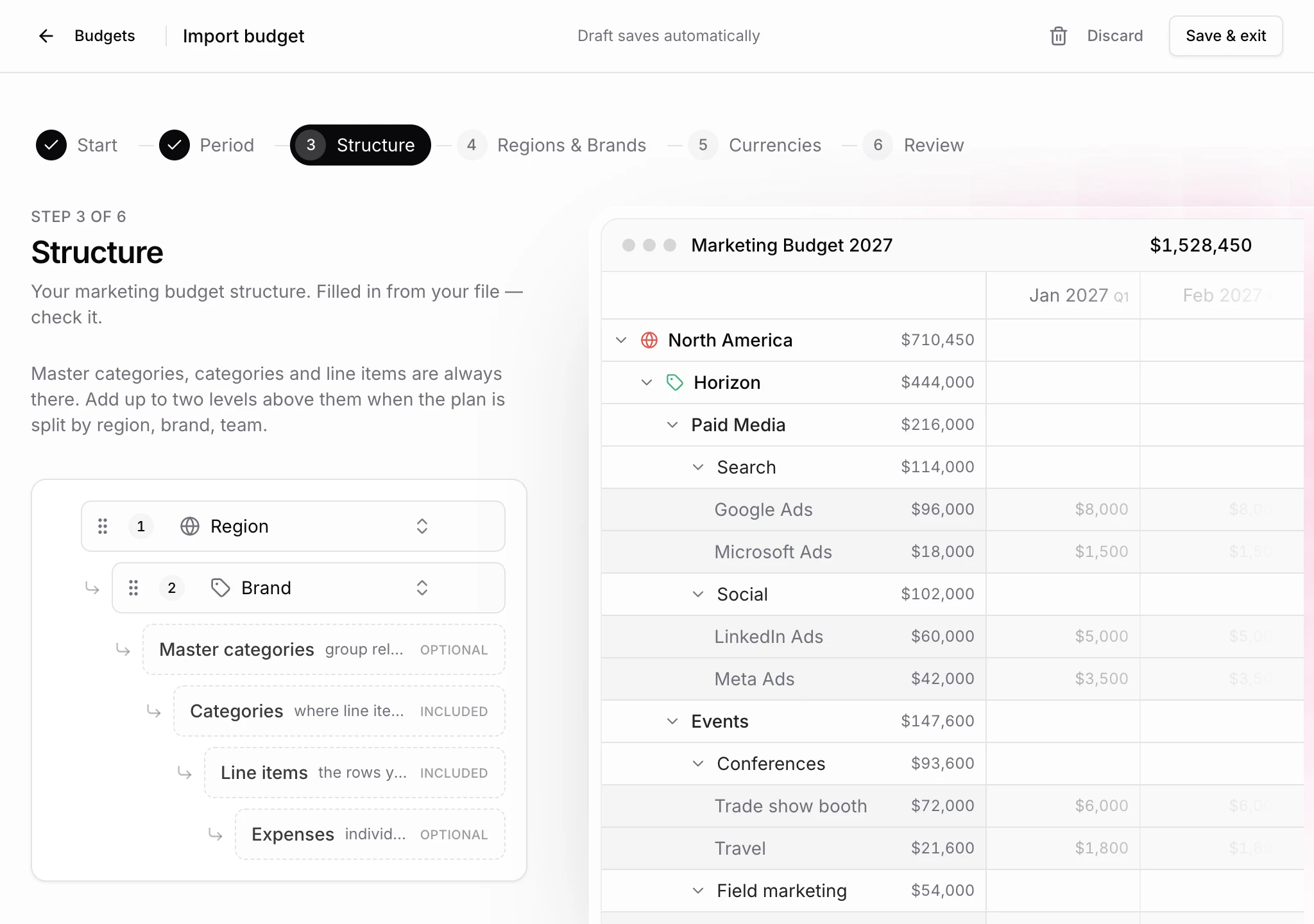This screenshot has height=924, width=1314.
Task: Click the LinkedIn Ads line item
Action: click(x=769, y=637)
